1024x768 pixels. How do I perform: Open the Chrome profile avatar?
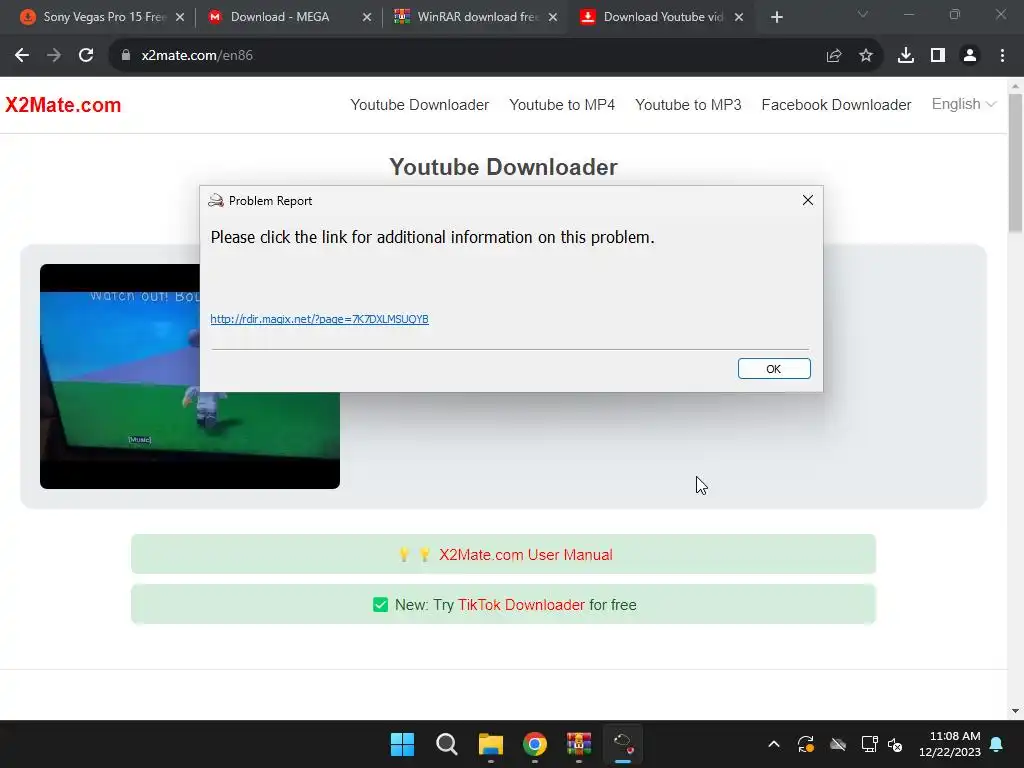tap(970, 56)
